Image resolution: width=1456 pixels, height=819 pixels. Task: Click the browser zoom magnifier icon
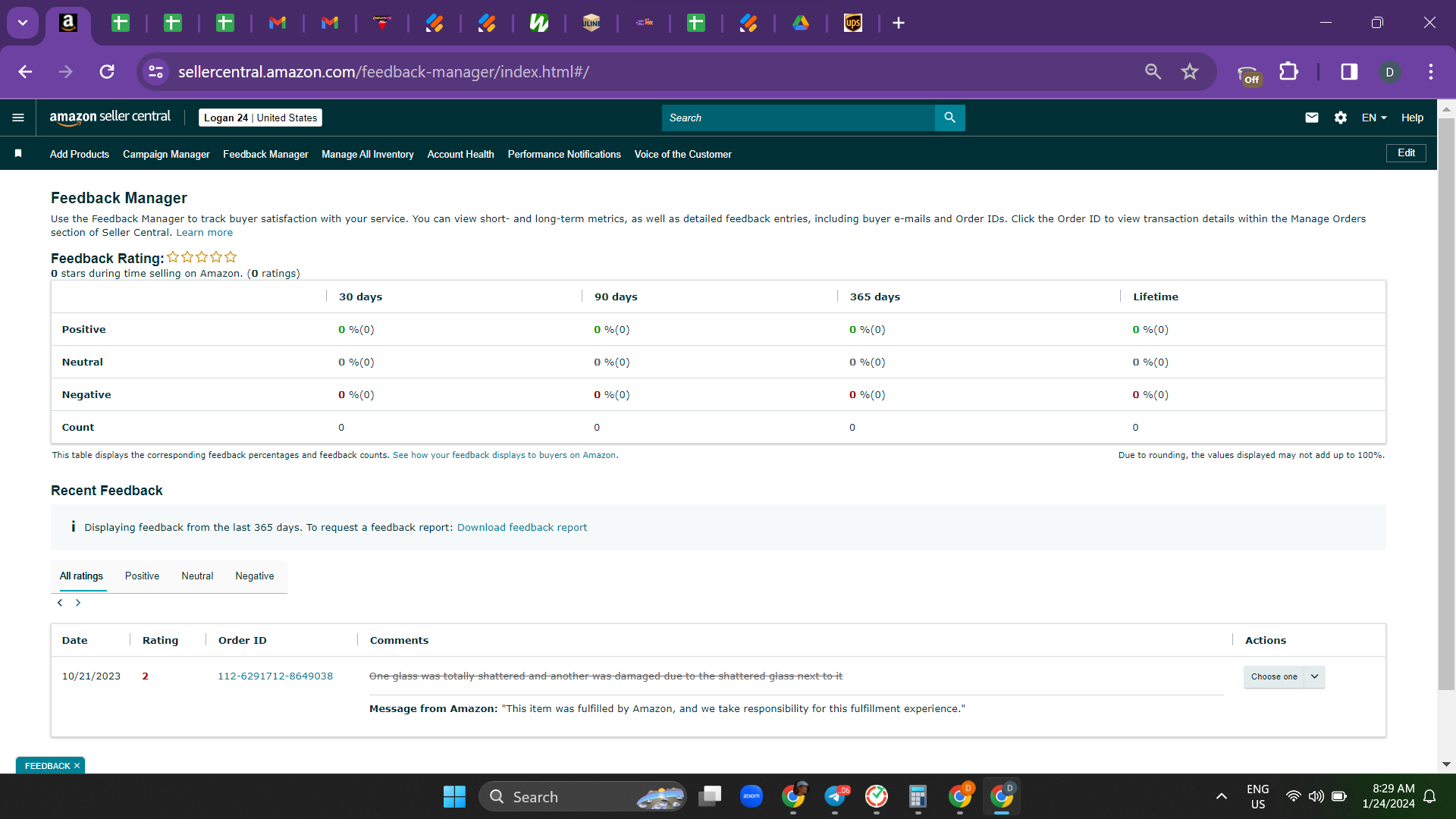(x=1153, y=72)
